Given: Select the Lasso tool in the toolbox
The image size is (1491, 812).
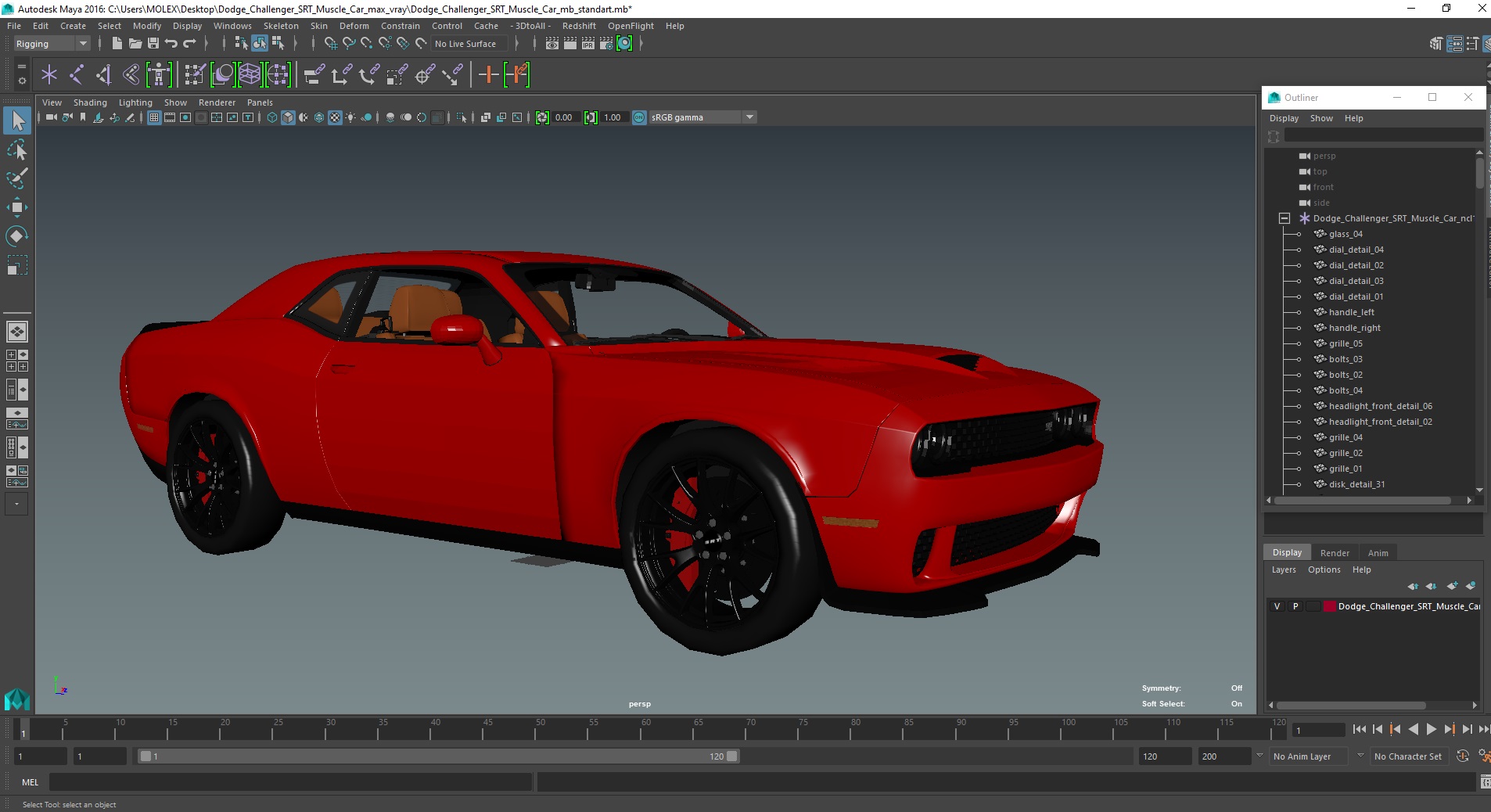Looking at the screenshot, I should pos(17,149).
